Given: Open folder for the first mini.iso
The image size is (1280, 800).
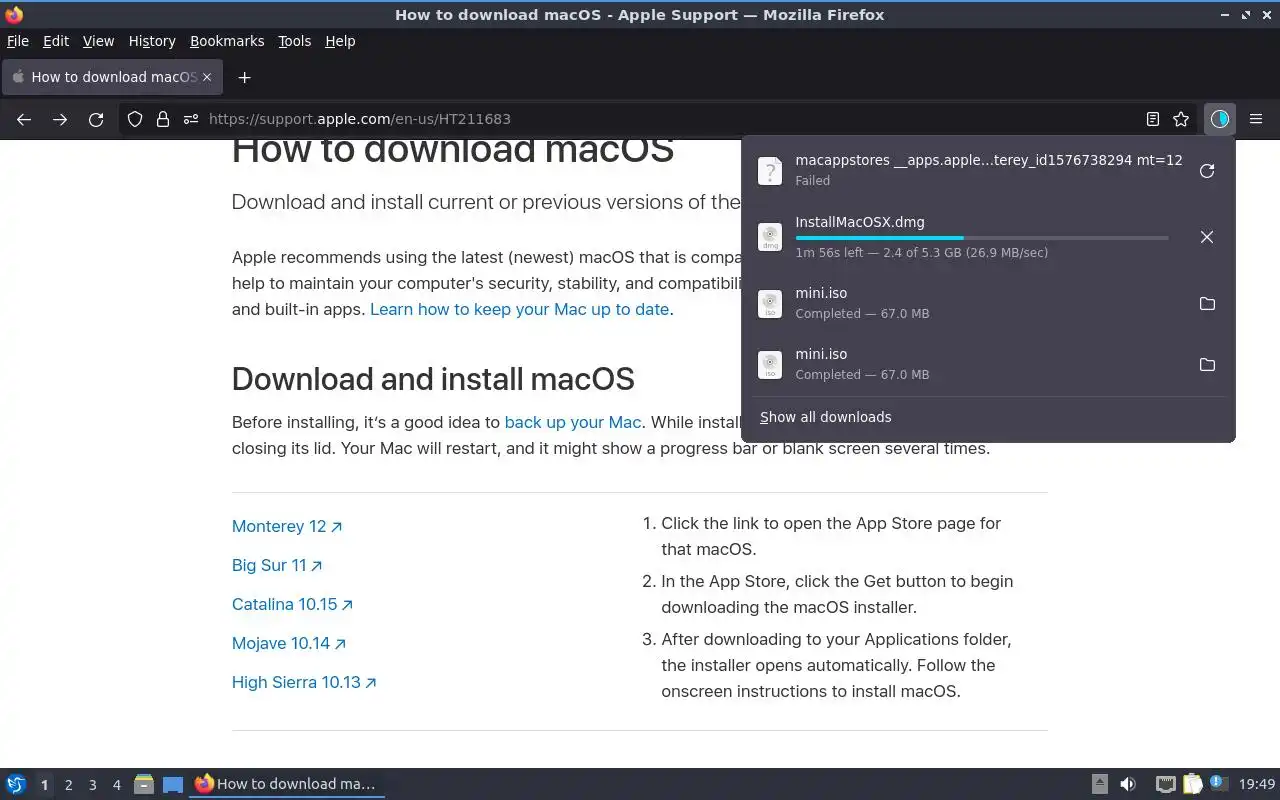Looking at the screenshot, I should point(1207,303).
